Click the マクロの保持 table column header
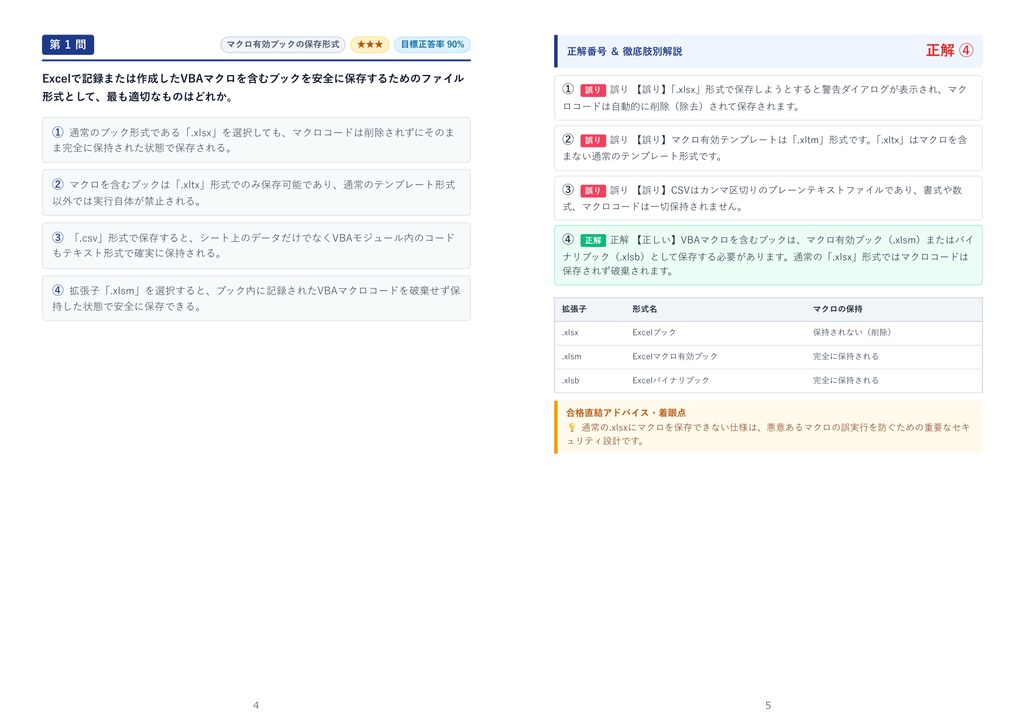The width and height of the screenshot is (1024, 727). point(837,309)
